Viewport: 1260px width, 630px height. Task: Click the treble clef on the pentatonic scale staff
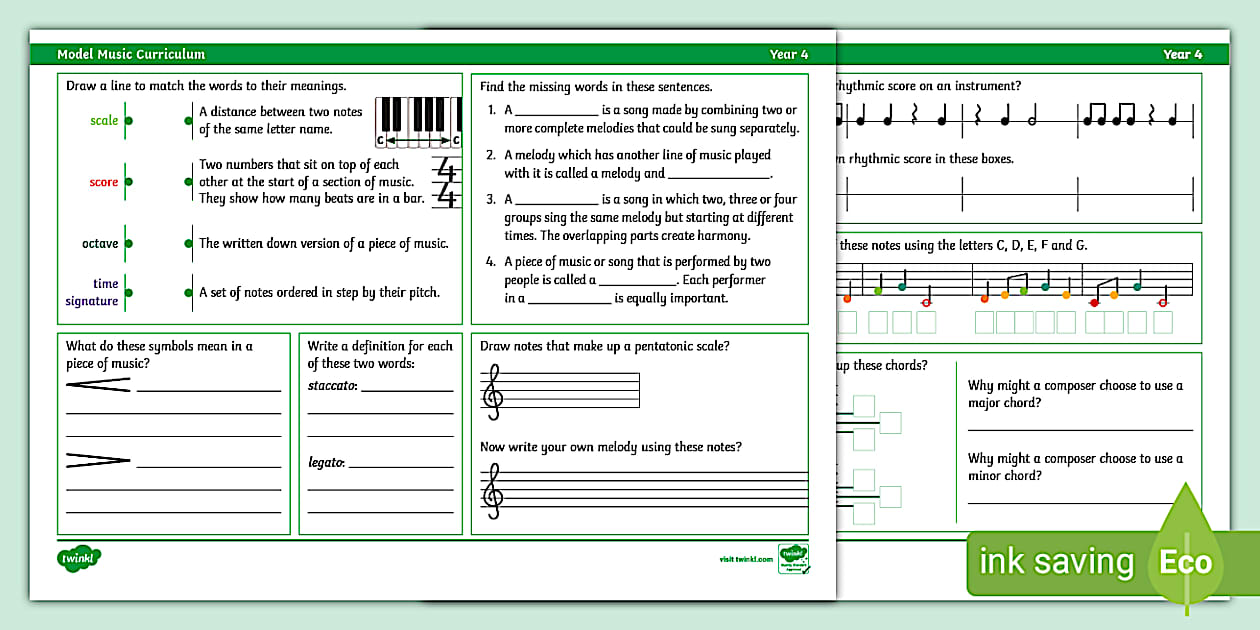(491, 390)
